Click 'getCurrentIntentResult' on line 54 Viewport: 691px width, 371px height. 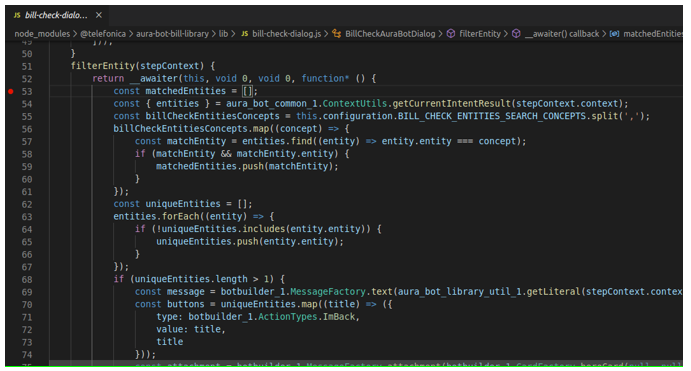[x=451, y=104]
